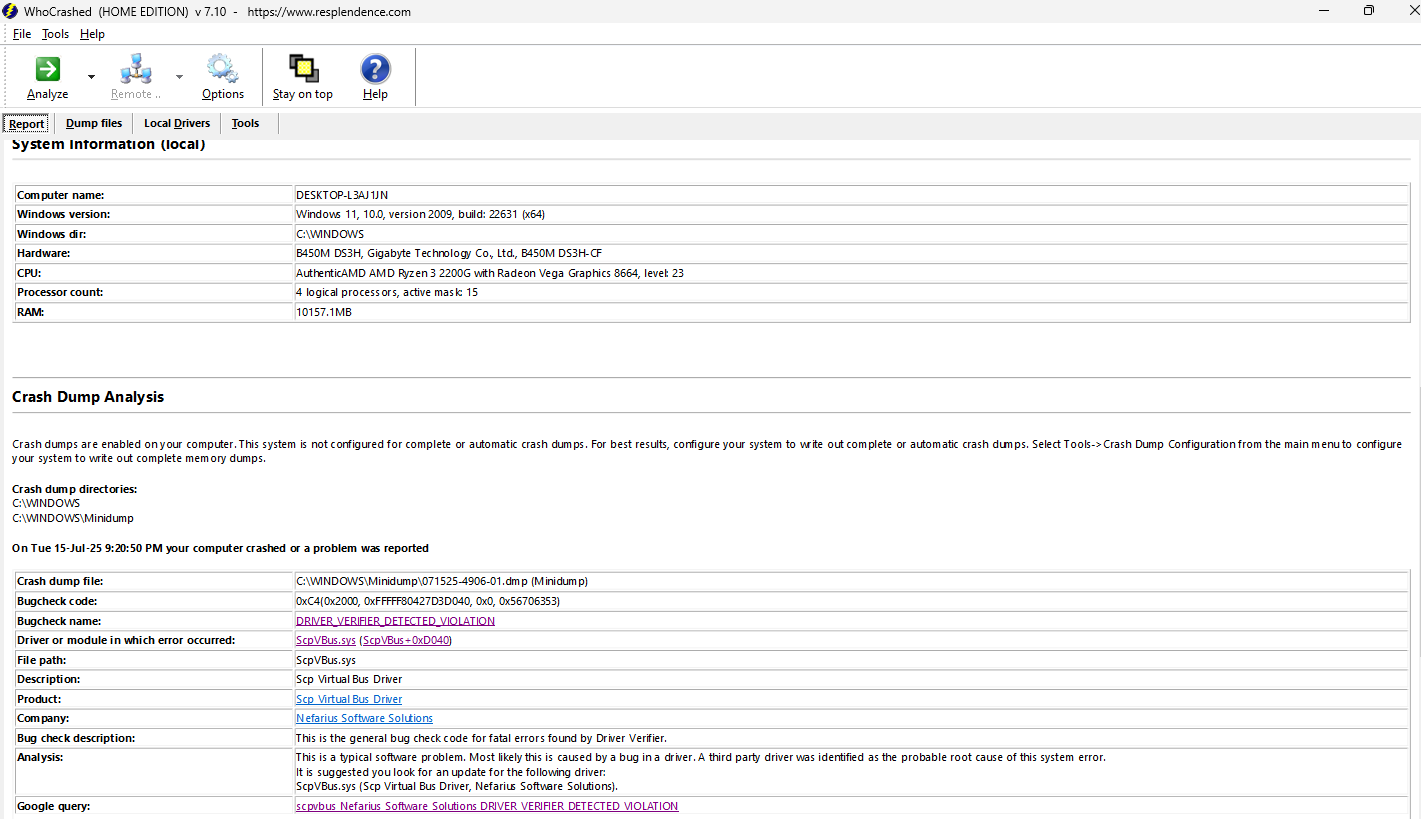Switch to the Dump files tab
Image resolution: width=1421 pixels, height=819 pixels.
pos(94,124)
